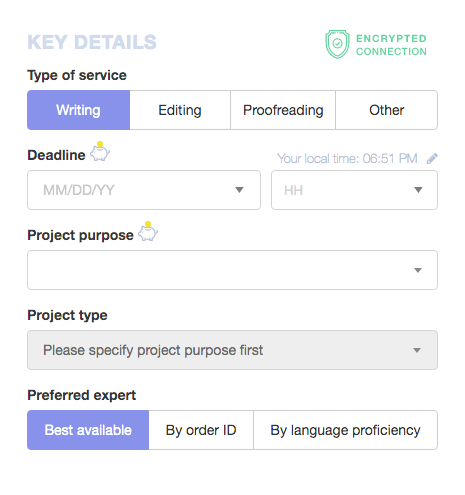Screen dimensions: 465x495
Task: Click the arrow in the Project purpose field
Action: click(418, 270)
